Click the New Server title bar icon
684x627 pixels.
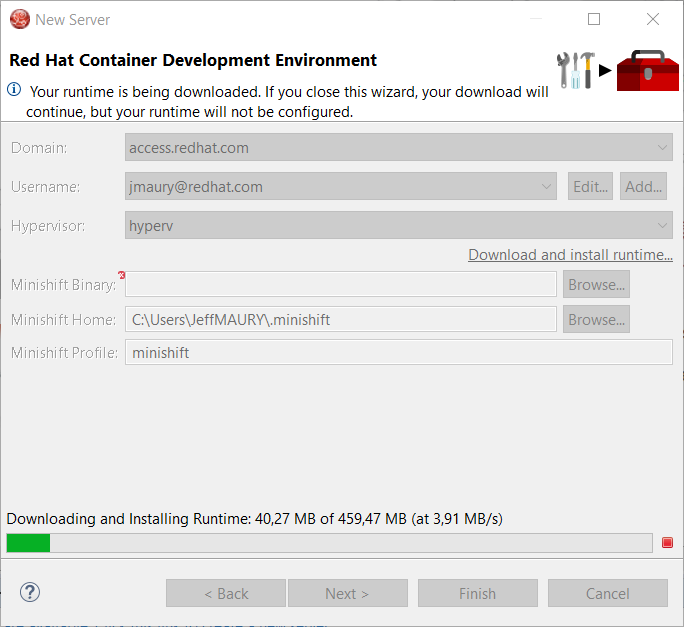(x=19, y=19)
